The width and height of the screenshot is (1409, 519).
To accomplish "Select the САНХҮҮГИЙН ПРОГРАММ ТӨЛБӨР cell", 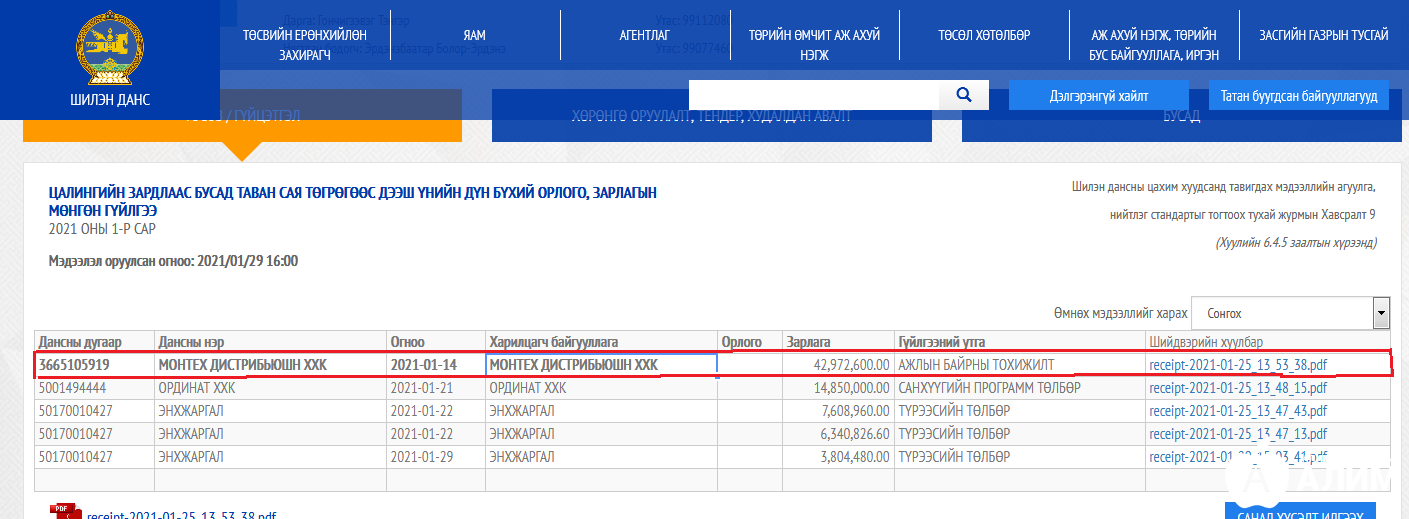I will [1020, 388].
